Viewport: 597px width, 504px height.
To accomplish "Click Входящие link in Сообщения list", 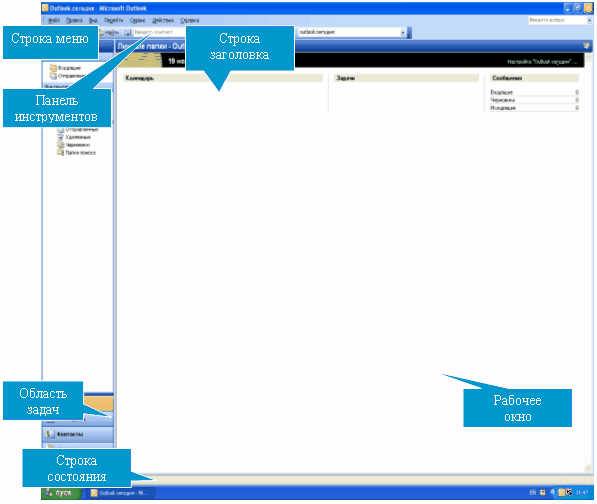I will (501, 92).
